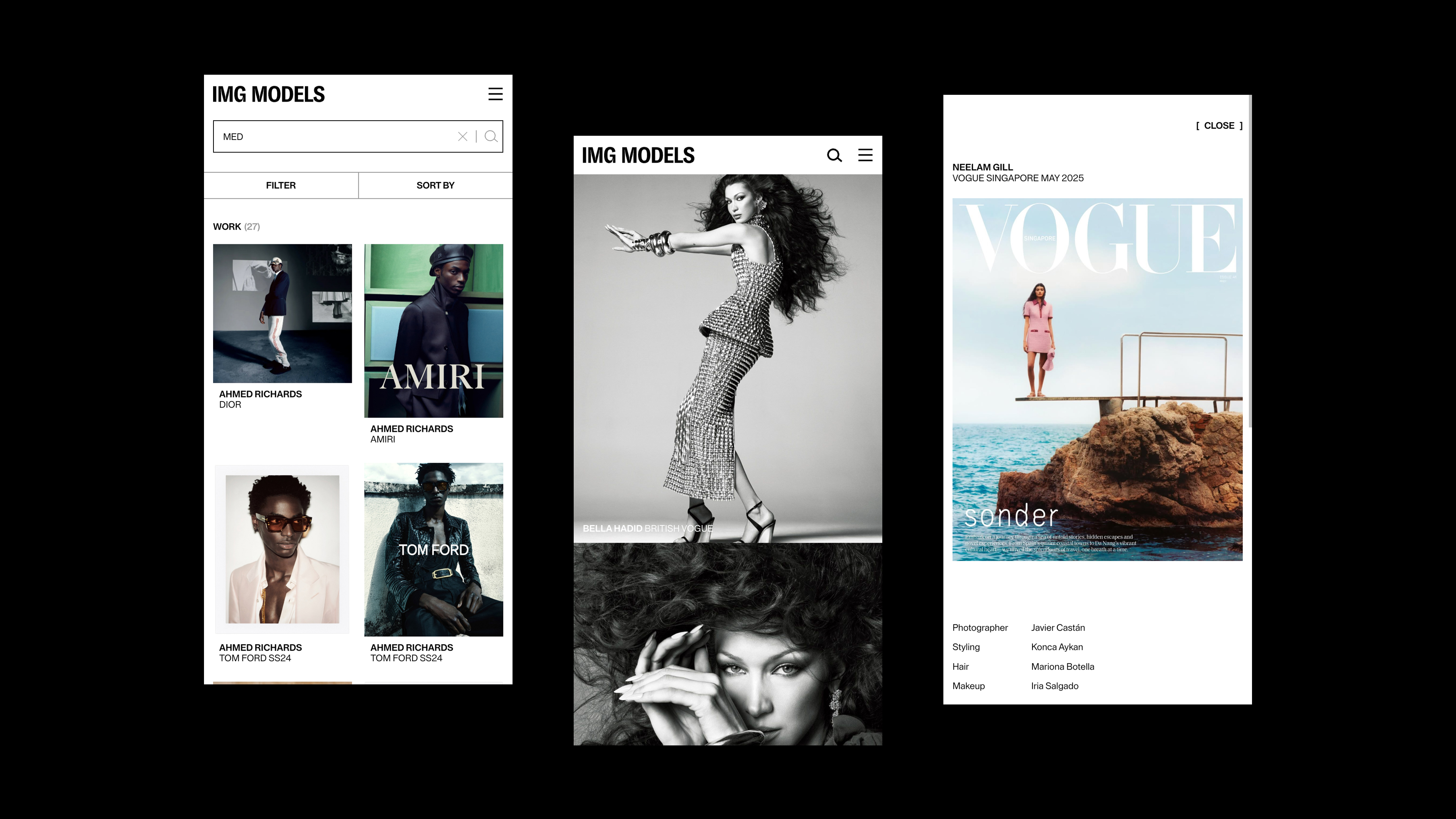Expand the SORT BY options

click(x=435, y=185)
